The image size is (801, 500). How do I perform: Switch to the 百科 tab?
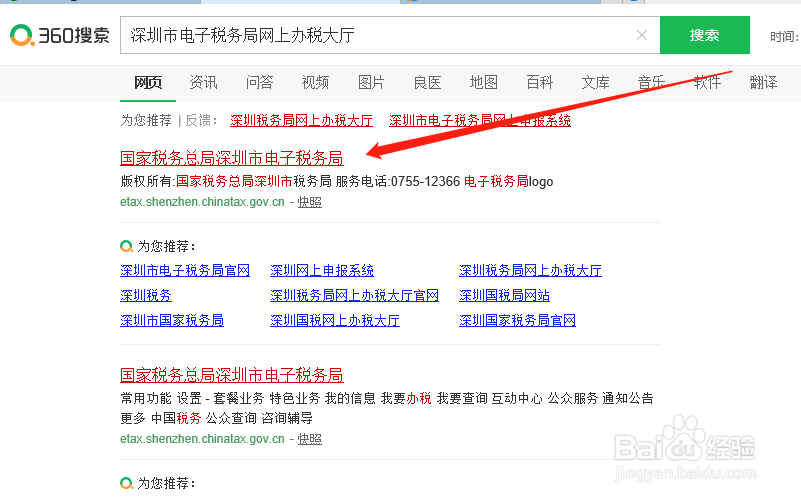click(540, 82)
